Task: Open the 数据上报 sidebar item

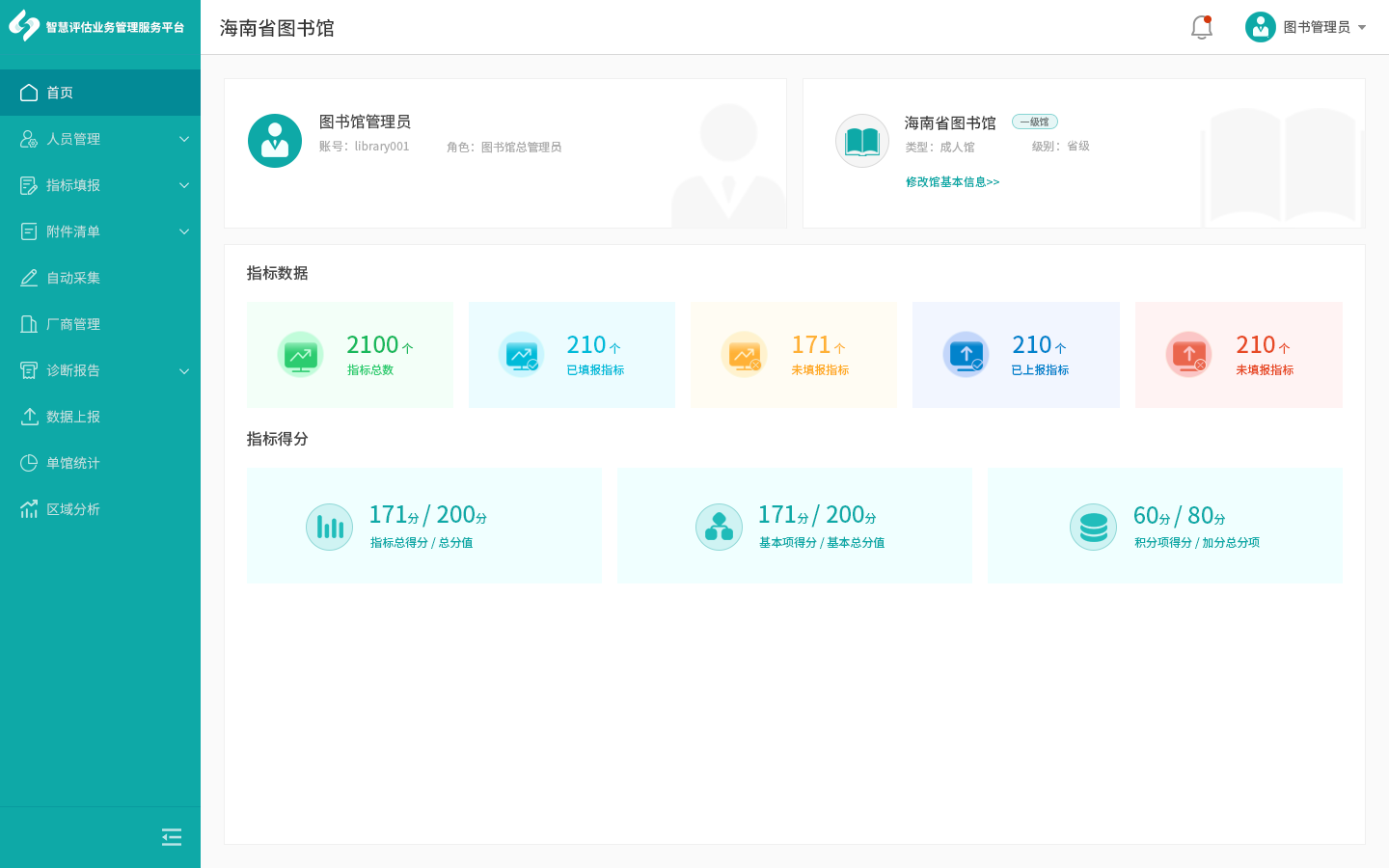Action: [x=73, y=417]
